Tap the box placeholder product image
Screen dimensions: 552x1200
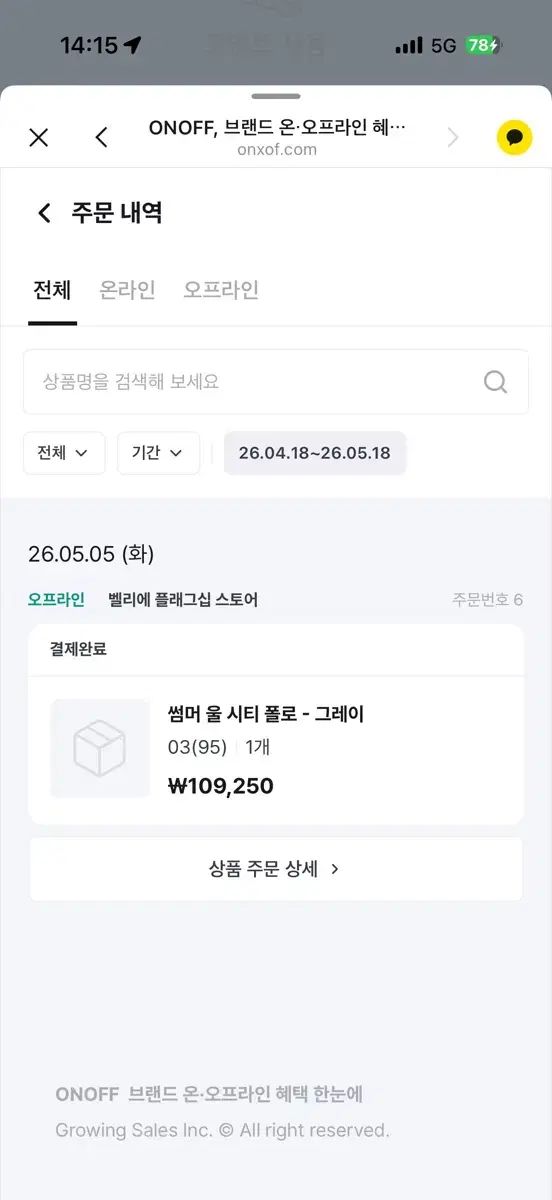(100, 749)
